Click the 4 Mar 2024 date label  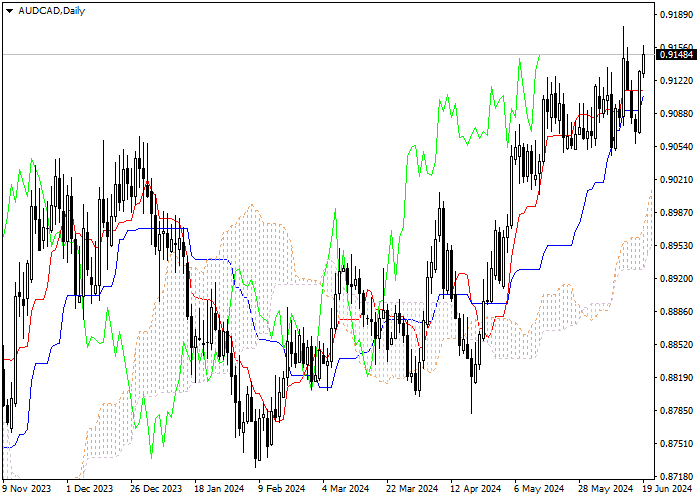tap(346, 489)
